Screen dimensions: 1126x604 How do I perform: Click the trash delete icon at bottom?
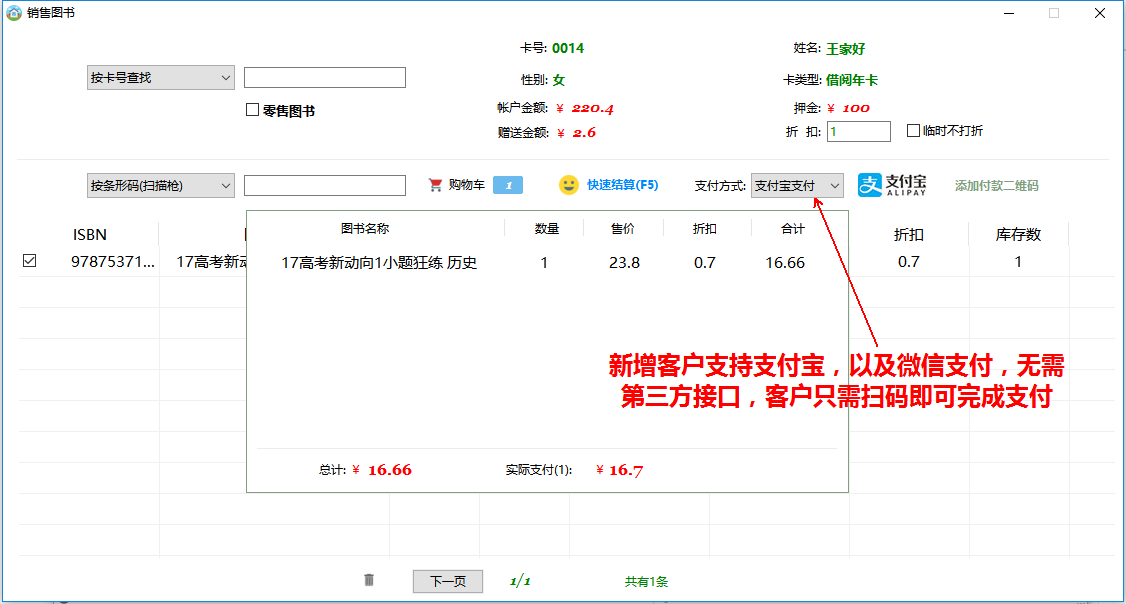pos(368,580)
